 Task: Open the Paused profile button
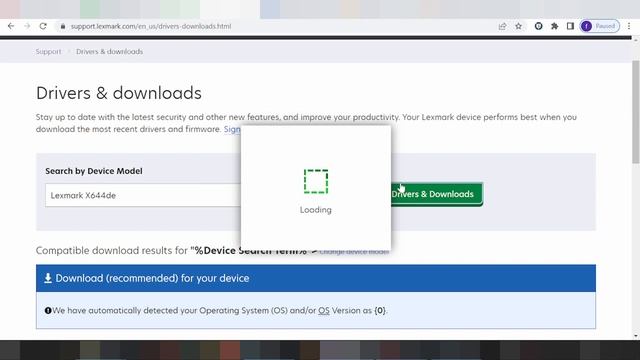pos(600,26)
